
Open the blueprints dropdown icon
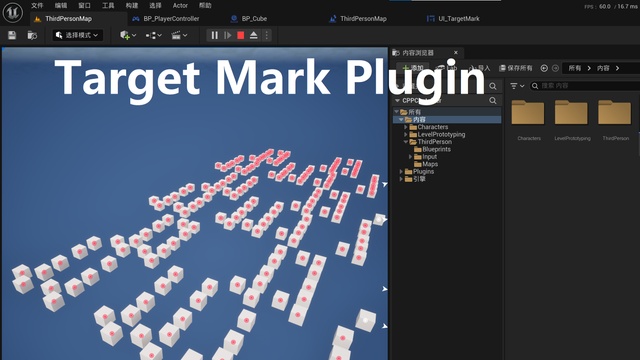pos(153,36)
